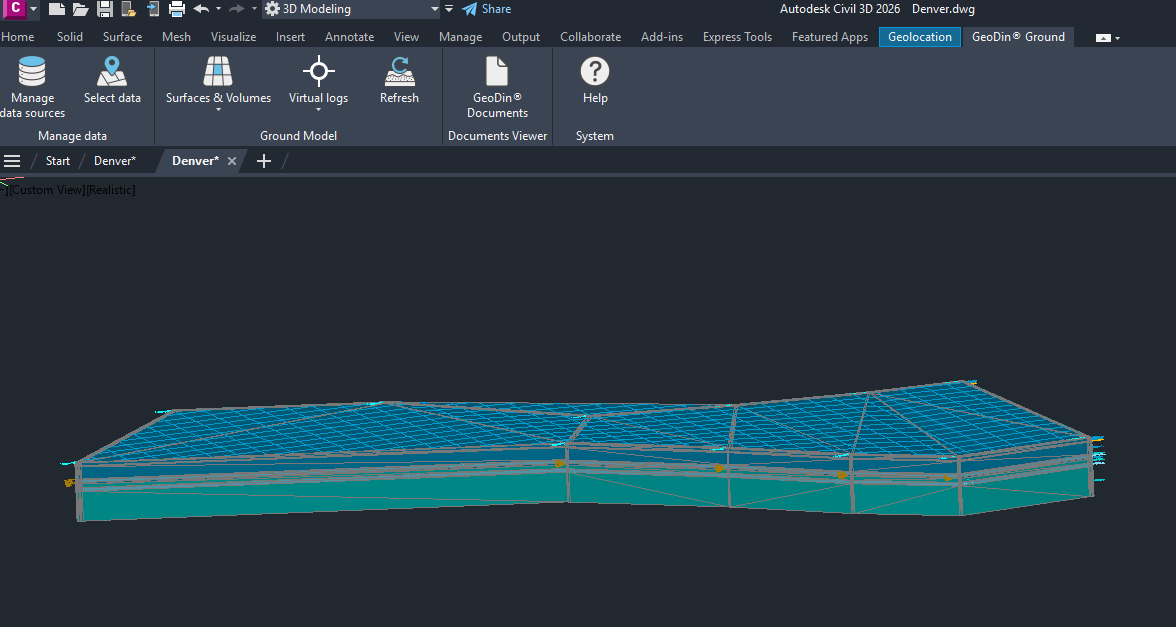Click the Virtual logs crosshair icon
This screenshot has width=1176, height=627.
(x=319, y=71)
